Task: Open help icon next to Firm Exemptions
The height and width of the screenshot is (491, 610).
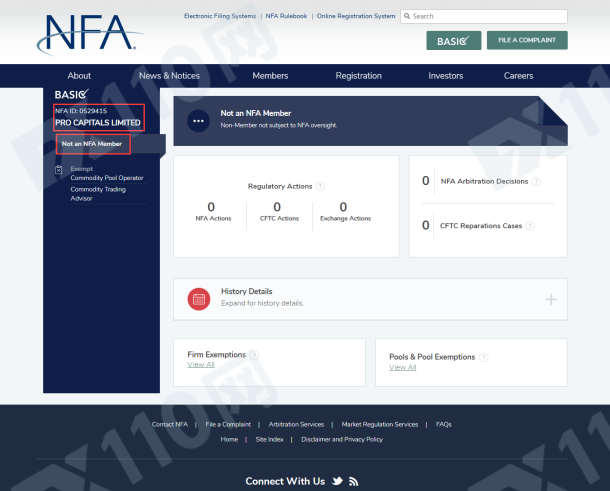Action: pyautogui.click(x=254, y=355)
